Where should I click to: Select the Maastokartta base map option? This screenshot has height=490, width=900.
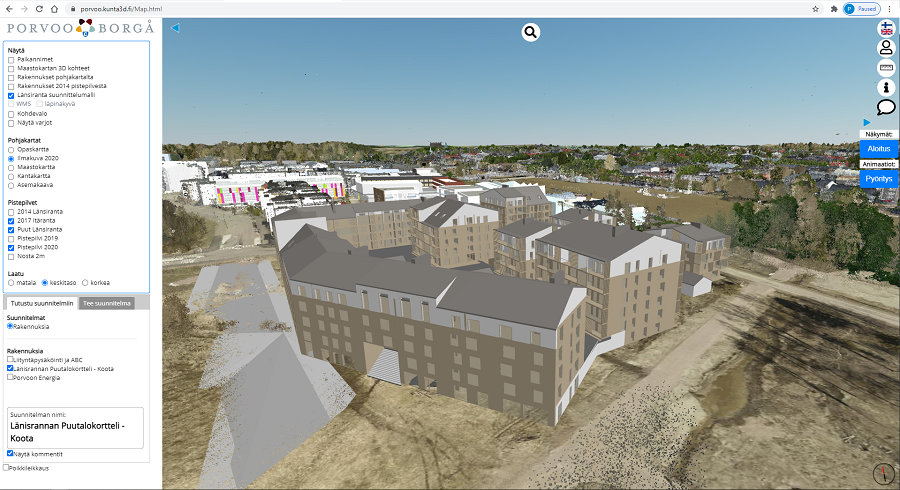pyautogui.click(x=12, y=167)
